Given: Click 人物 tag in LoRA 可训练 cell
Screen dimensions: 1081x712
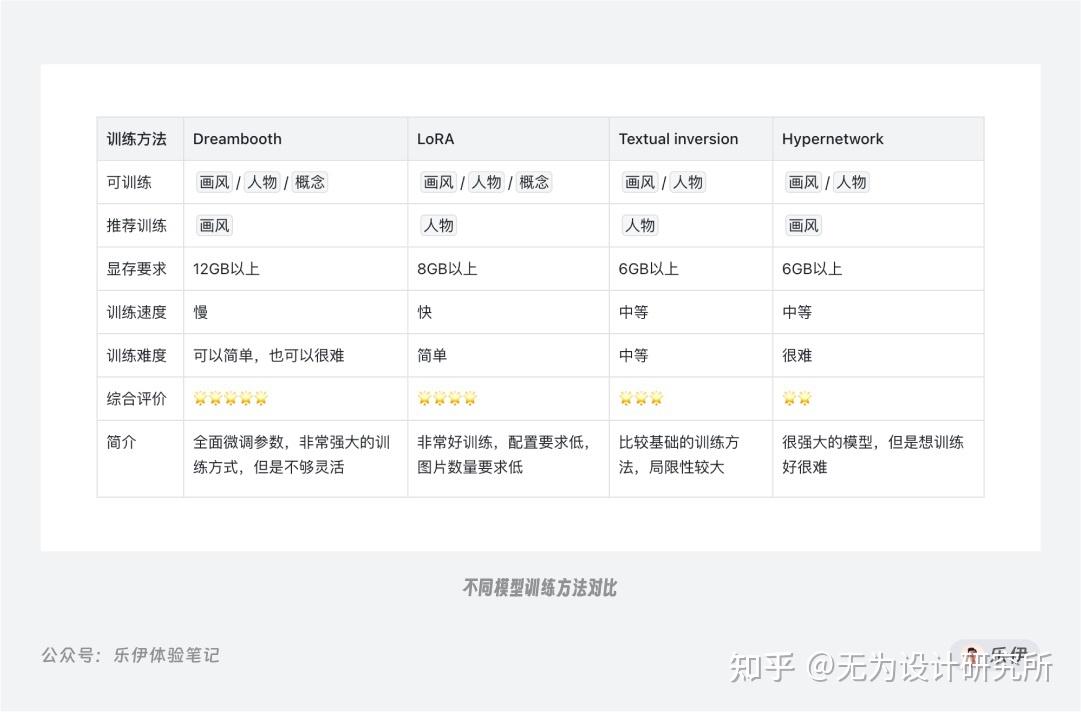Looking at the screenshot, I should 486,183.
